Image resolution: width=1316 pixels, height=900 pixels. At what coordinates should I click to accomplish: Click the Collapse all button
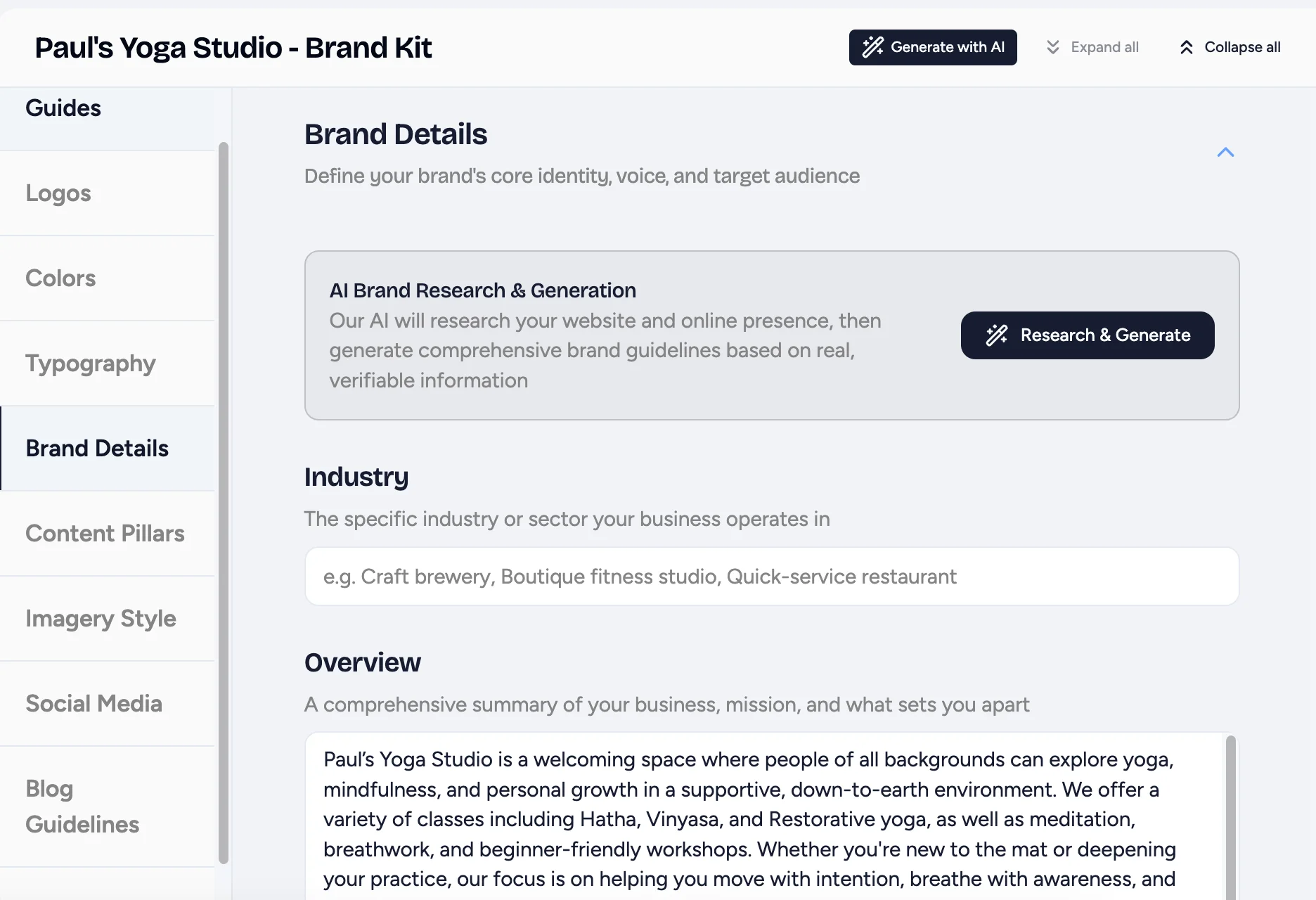pyautogui.click(x=1230, y=47)
